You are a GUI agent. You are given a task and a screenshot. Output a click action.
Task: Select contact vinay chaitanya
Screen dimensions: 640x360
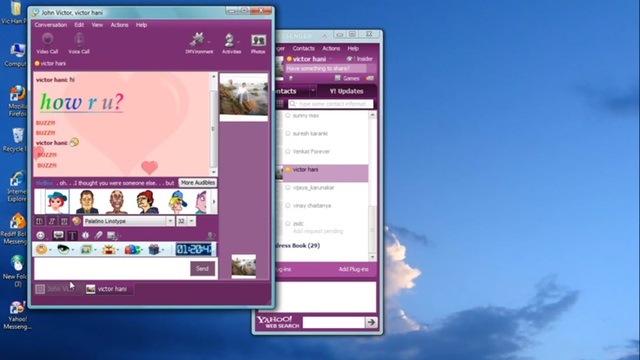pos(312,206)
